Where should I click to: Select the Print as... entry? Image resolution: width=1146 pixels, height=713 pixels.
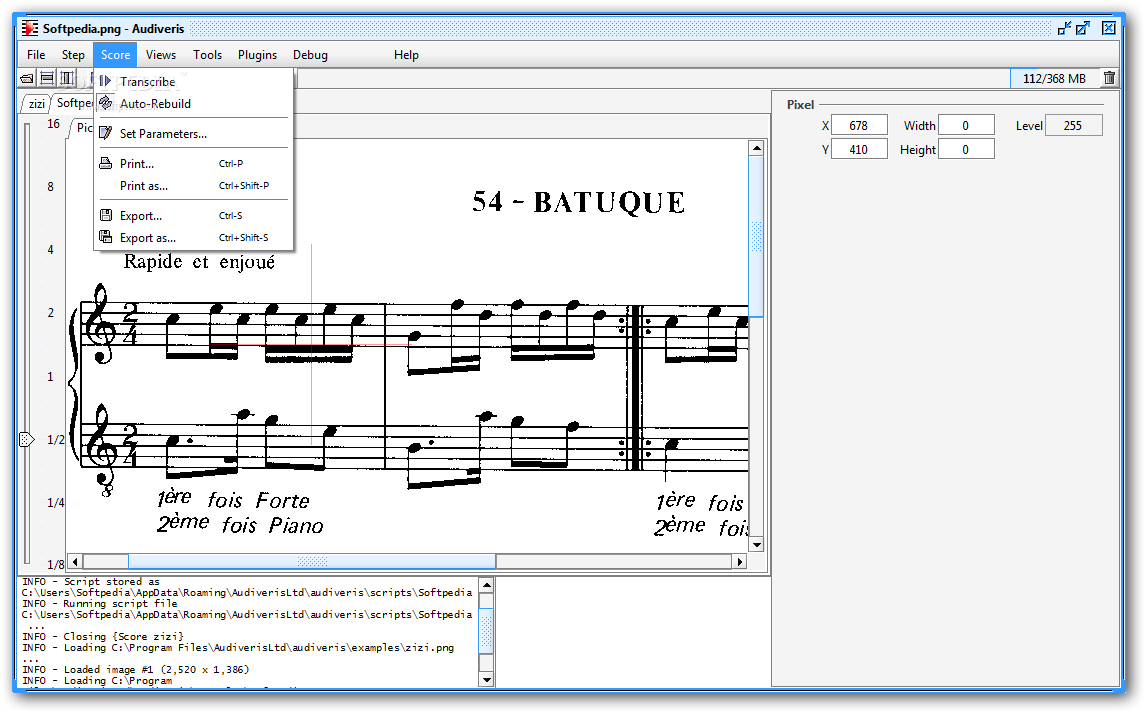194,186
